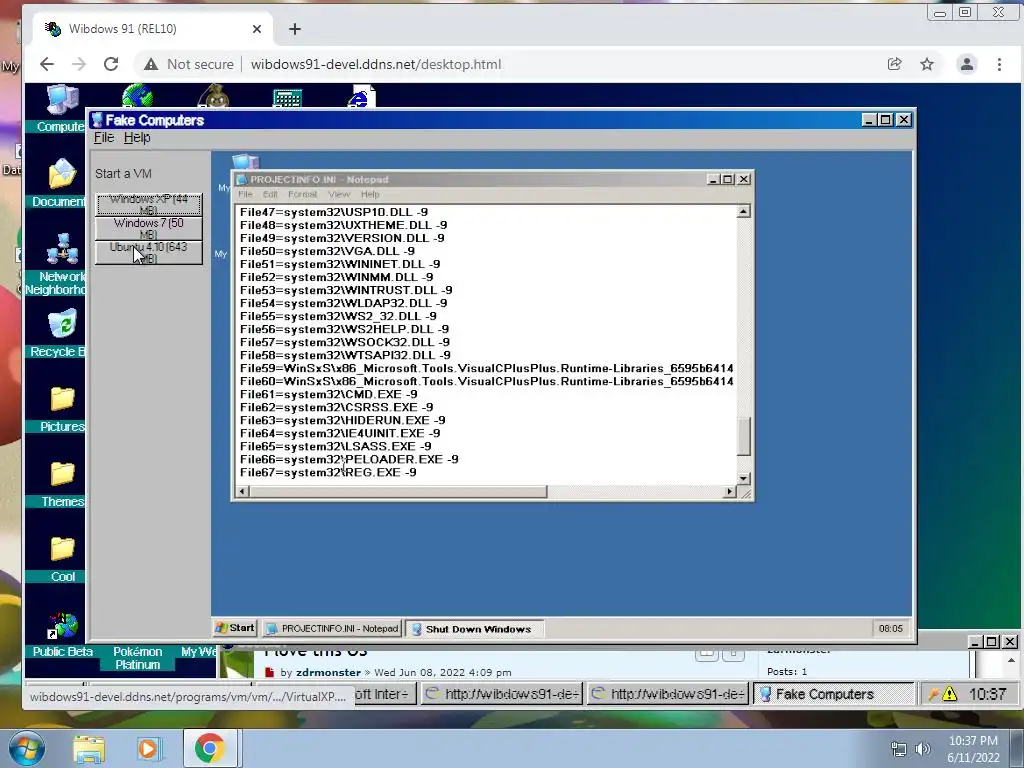This screenshot has width=1024, height=768.
Task: Click the Notepad title bar icon
Action: pyautogui.click(x=242, y=180)
